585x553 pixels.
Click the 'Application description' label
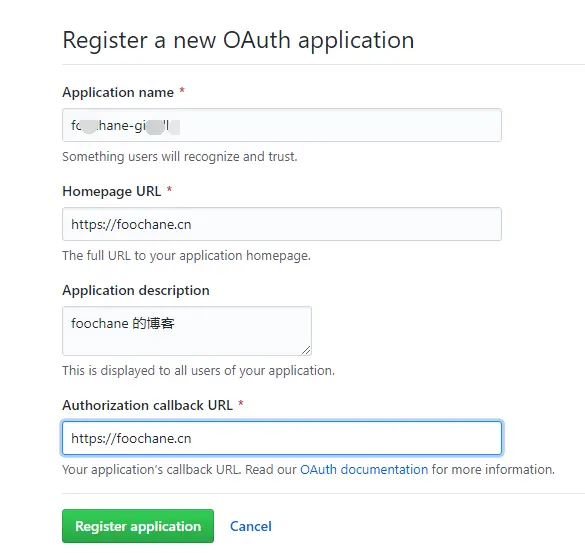point(136,290)
